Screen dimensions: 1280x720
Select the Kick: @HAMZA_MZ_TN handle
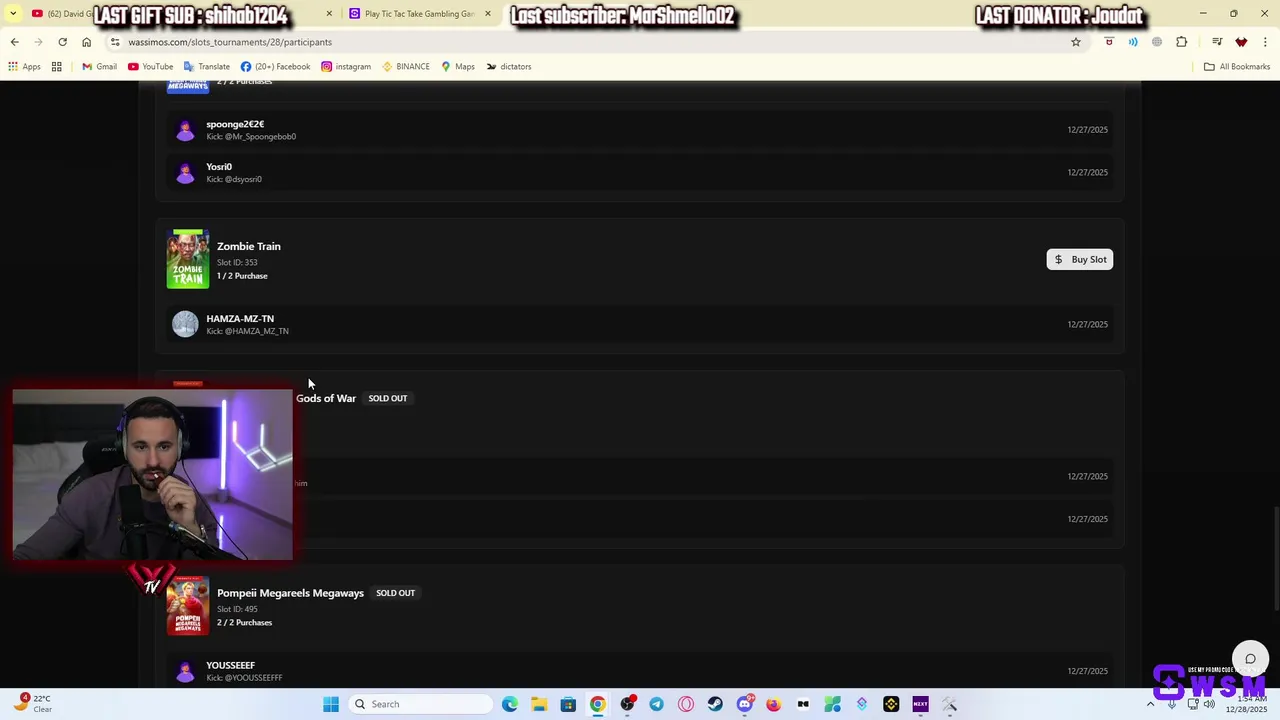[247, 331]
